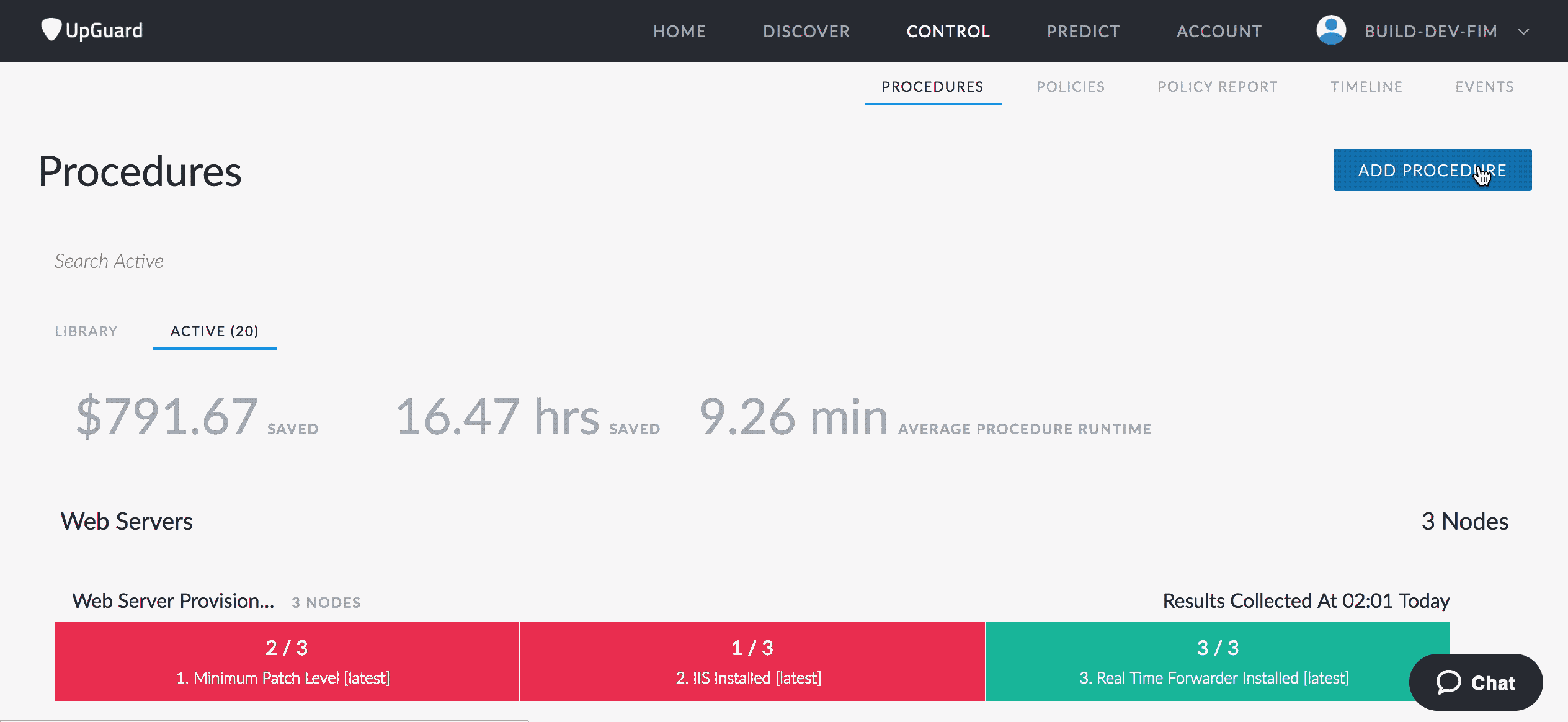Image resolution: width=1568 pixels, height=722 pixels.
Task: Open the DISCOVER menu
Action: 806,32
